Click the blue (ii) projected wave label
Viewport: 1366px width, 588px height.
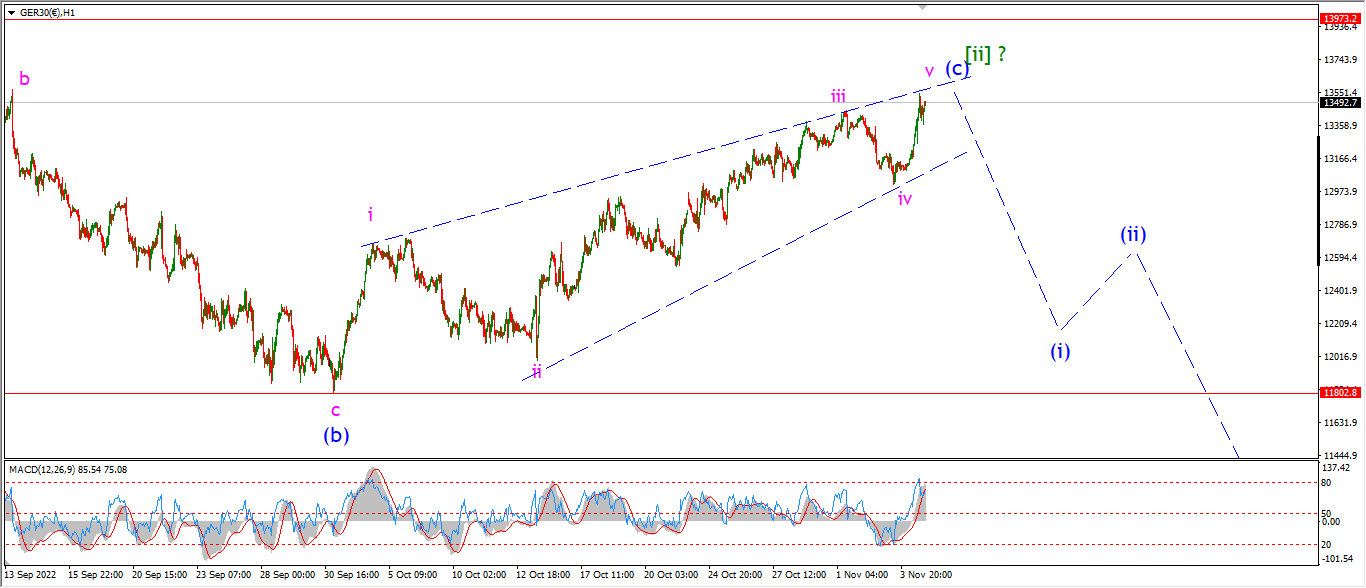click(x=1133, y=235)
